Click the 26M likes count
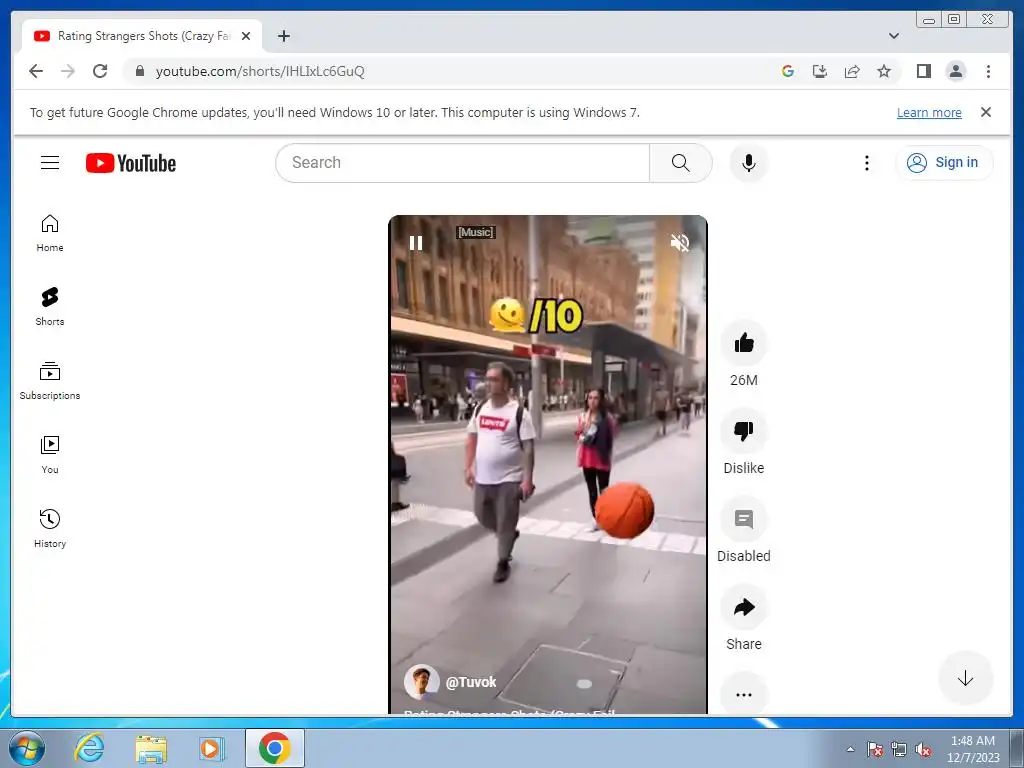 tap(744, 380)
